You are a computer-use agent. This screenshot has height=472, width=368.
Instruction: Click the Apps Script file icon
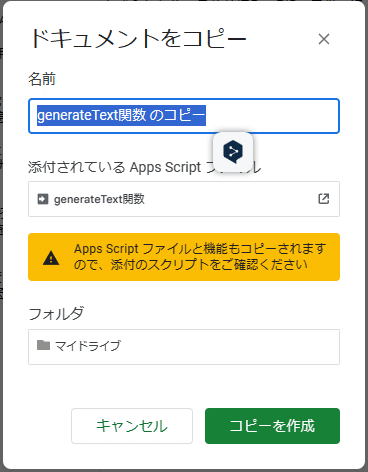tap(43, 199)
